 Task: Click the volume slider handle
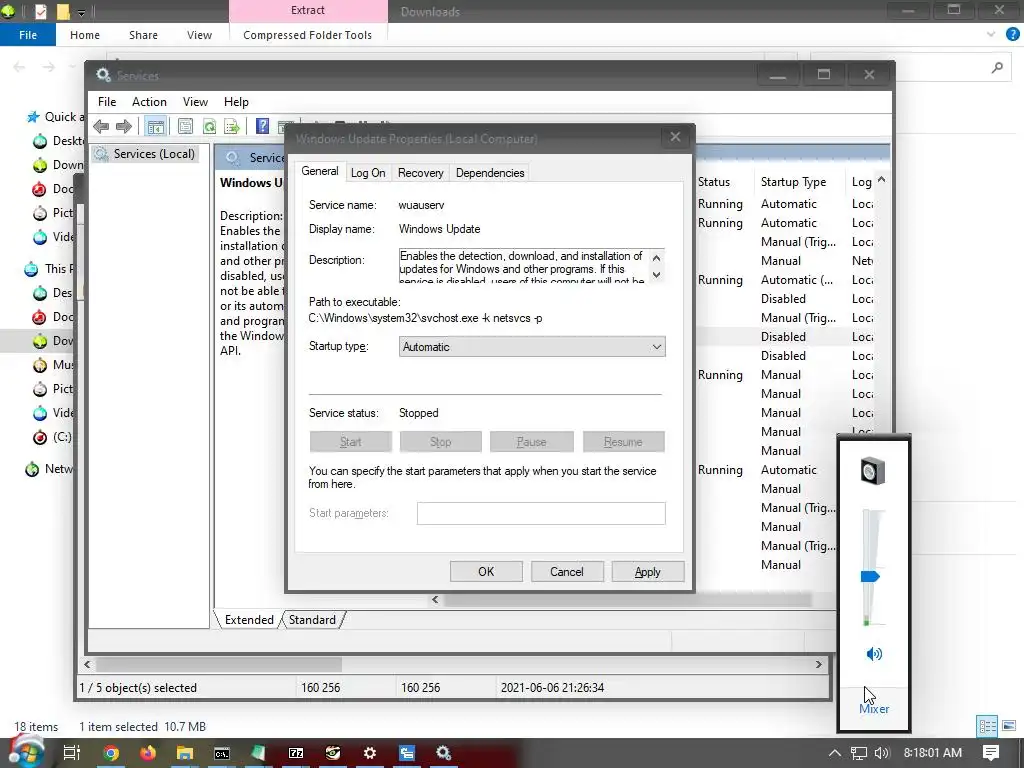click(x=870, y=577)
